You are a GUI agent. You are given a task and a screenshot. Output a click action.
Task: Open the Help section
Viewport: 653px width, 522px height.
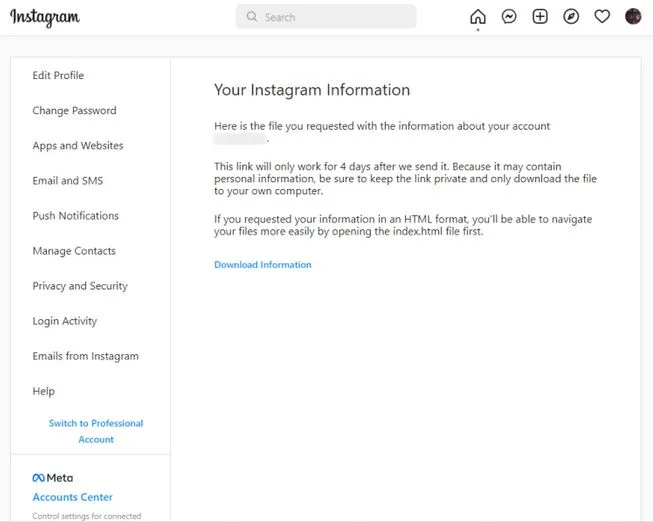click(x=44, y=391)
